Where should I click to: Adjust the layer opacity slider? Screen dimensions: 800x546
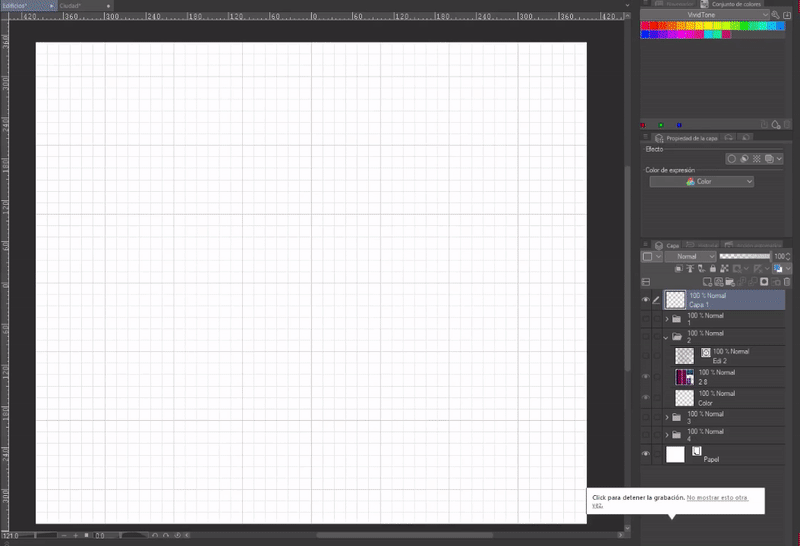[745, 256]
